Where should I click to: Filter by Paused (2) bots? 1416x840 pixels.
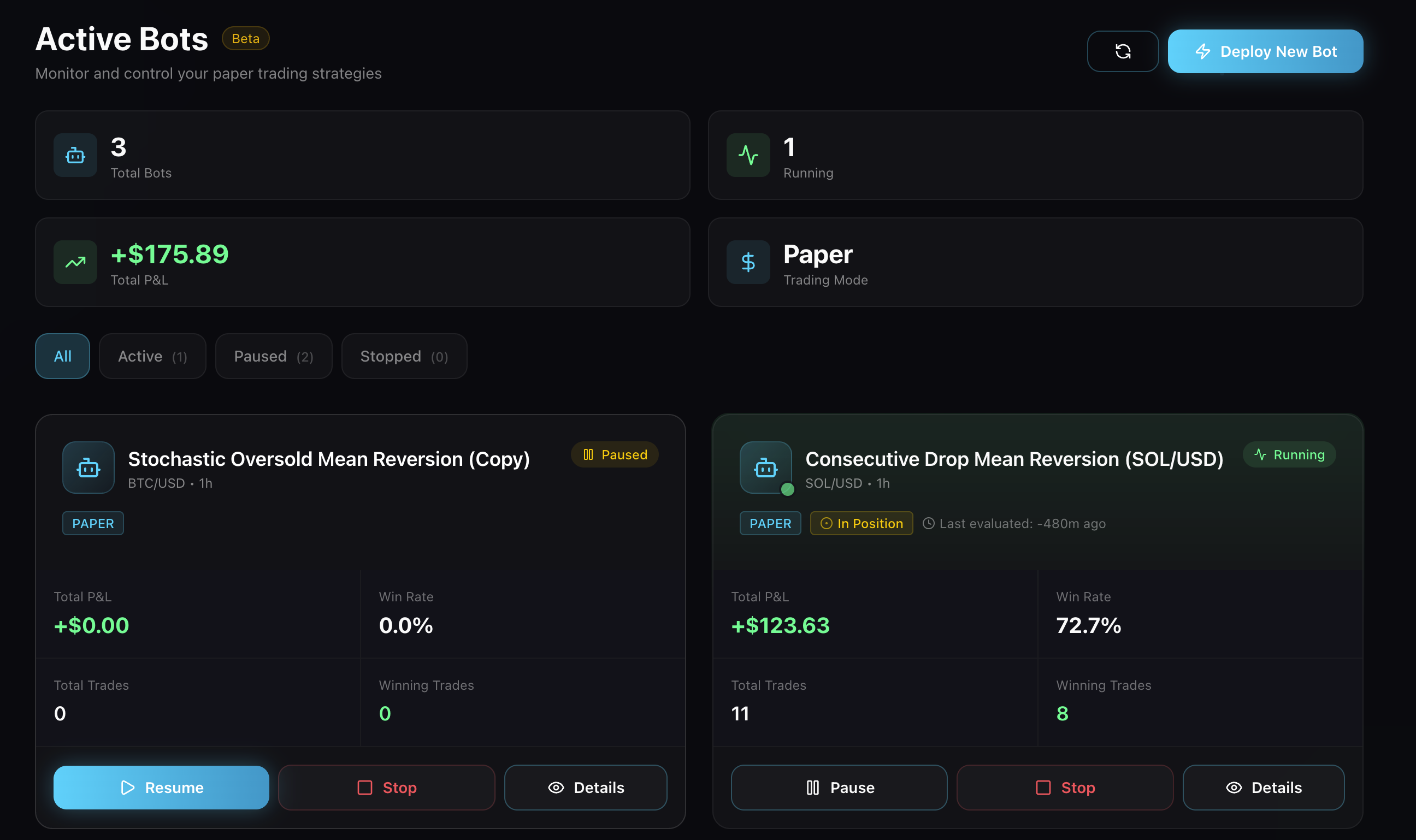pos(274,356)
